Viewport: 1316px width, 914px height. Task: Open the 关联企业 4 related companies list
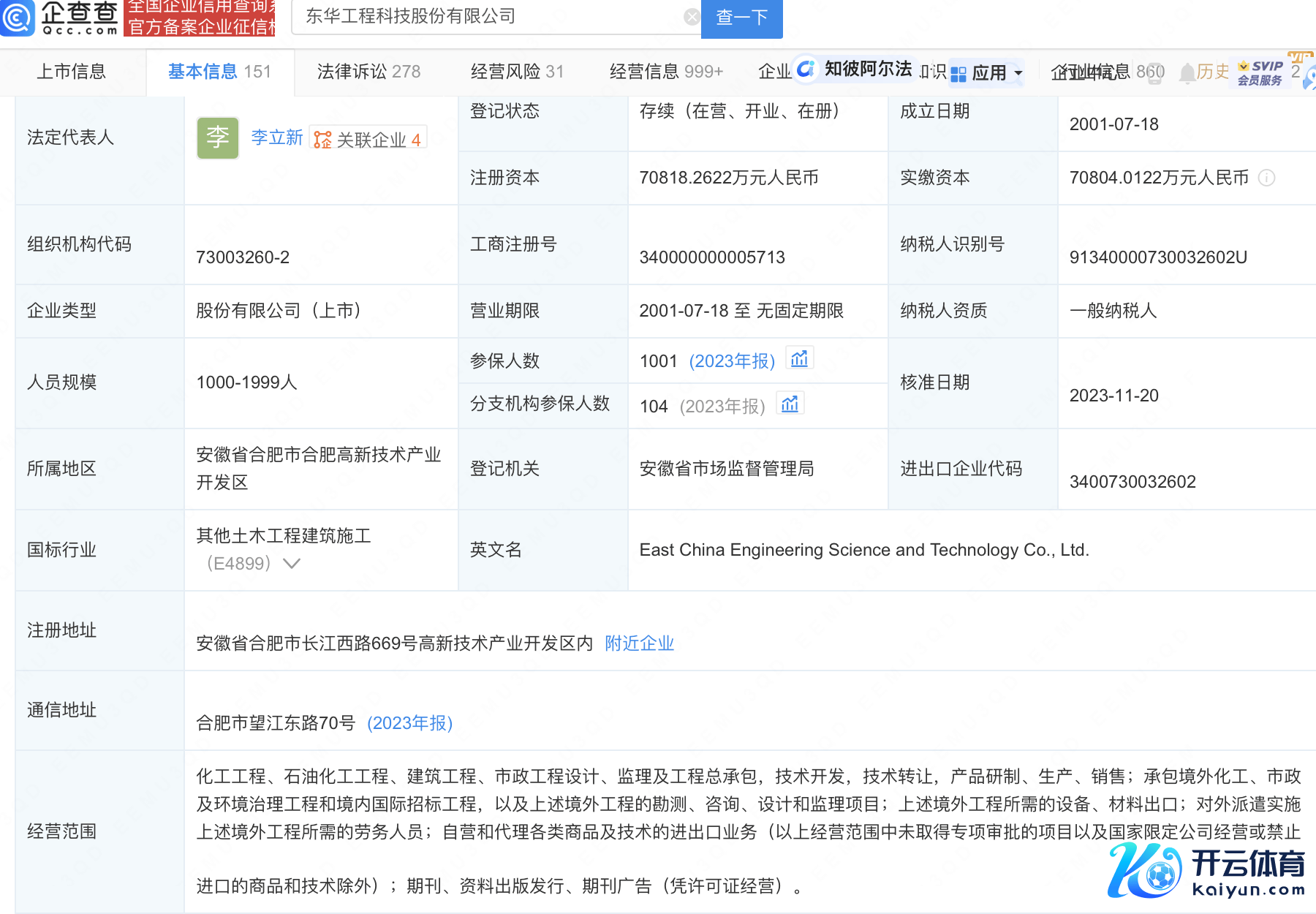(x=368, y=139)
